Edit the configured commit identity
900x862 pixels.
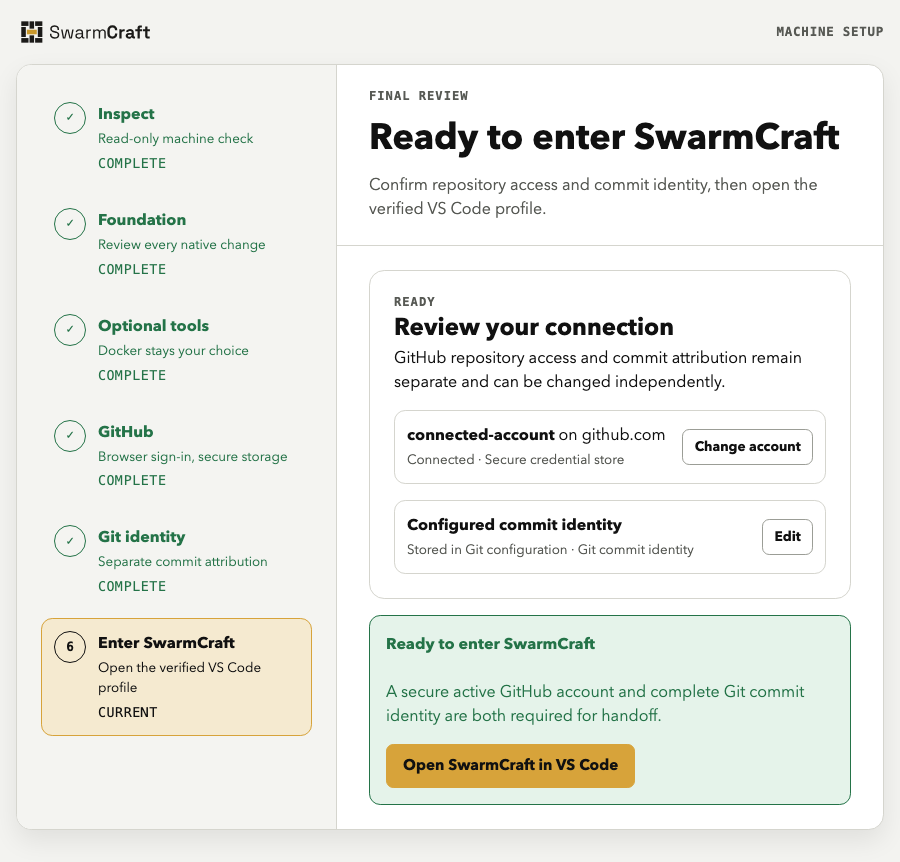click(x=787, y=537)
